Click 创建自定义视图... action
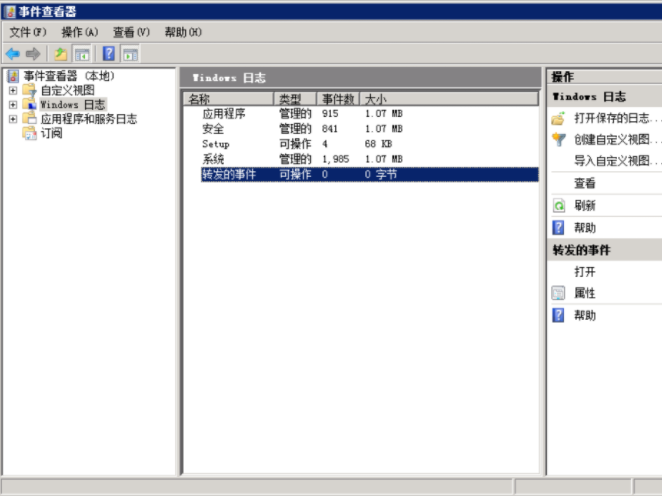 pos(616,139)
